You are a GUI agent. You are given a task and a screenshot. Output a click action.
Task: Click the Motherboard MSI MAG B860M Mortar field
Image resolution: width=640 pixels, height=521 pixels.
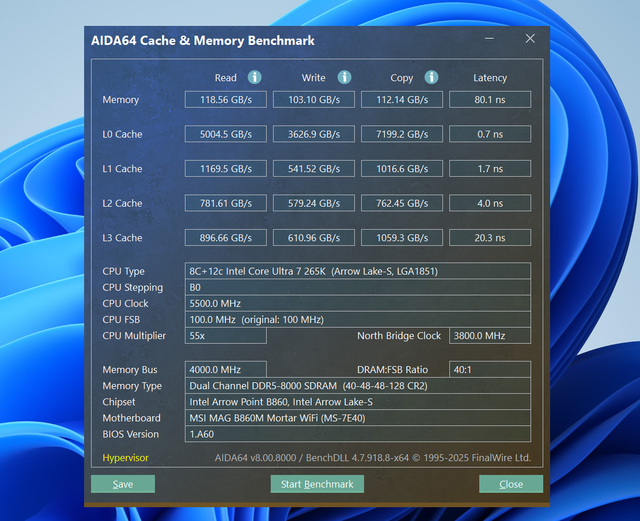tap(357, 418)
